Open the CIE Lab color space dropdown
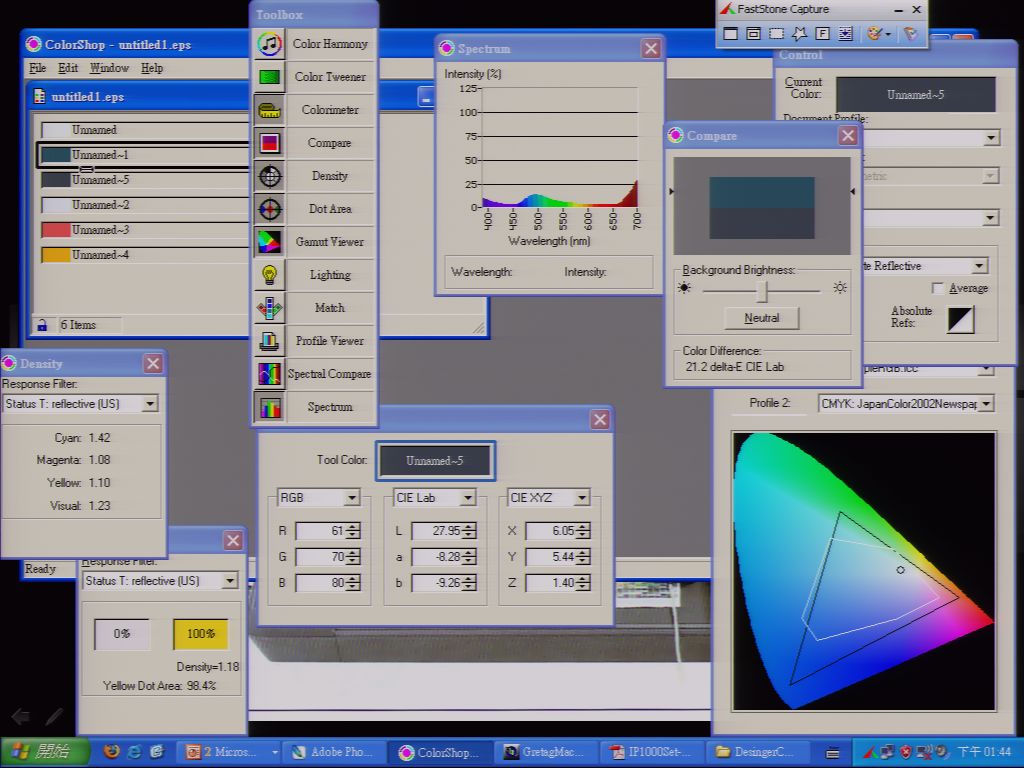The height and width of the screenshot is (768, 1024). [x=434, y=498]
